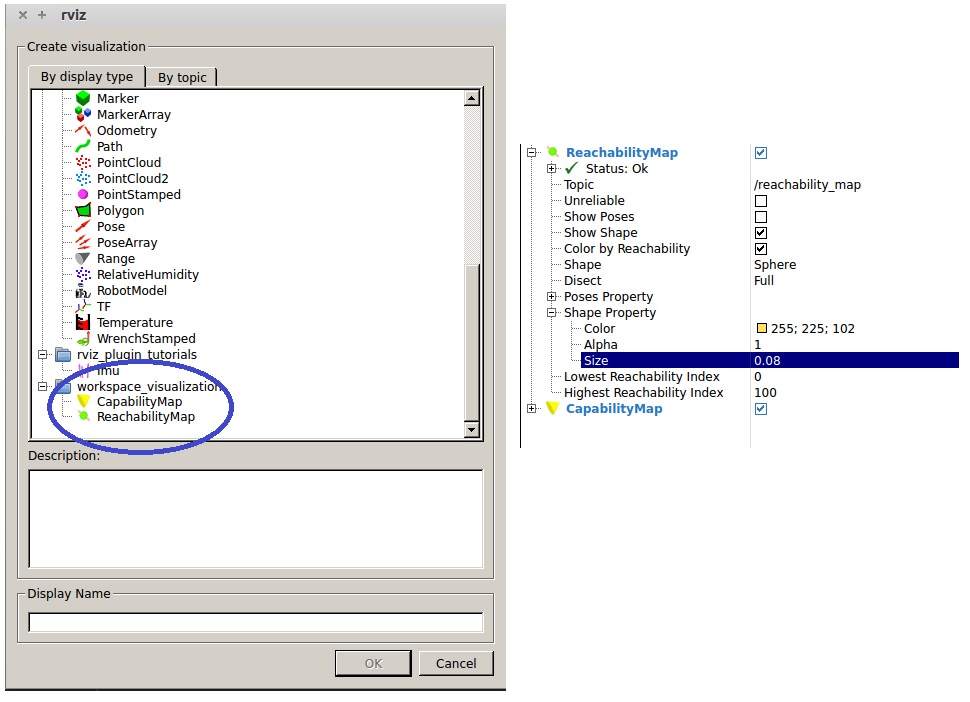Collapse the Shape Property section
This screenshot has width=970, height=702.
click(552, 313)
